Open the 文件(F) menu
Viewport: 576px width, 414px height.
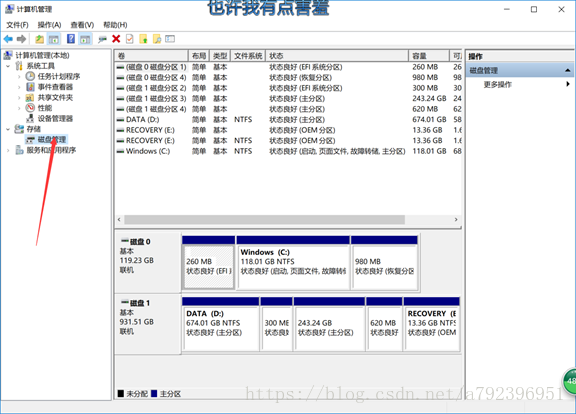click(x=17, y=25)
